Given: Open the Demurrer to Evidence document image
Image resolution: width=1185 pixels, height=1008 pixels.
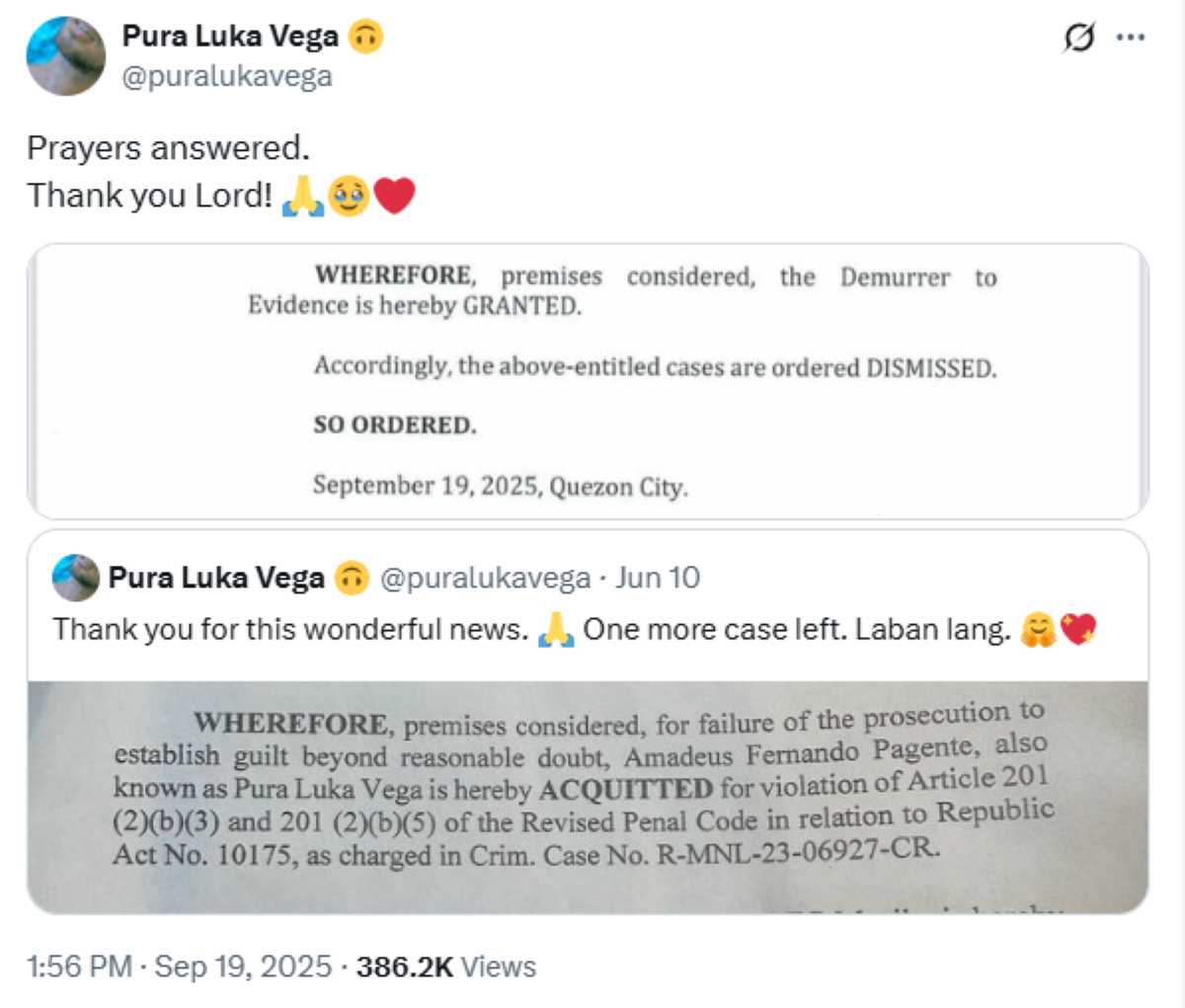Looking at the screenshot, I should coord(588,381).
